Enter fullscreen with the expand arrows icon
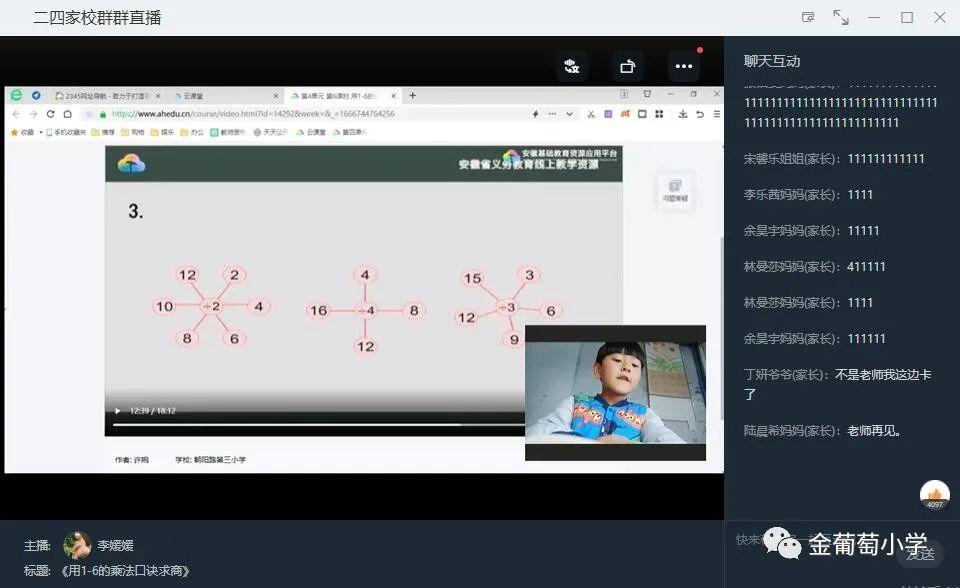960x588 pixels. point(841,17)
